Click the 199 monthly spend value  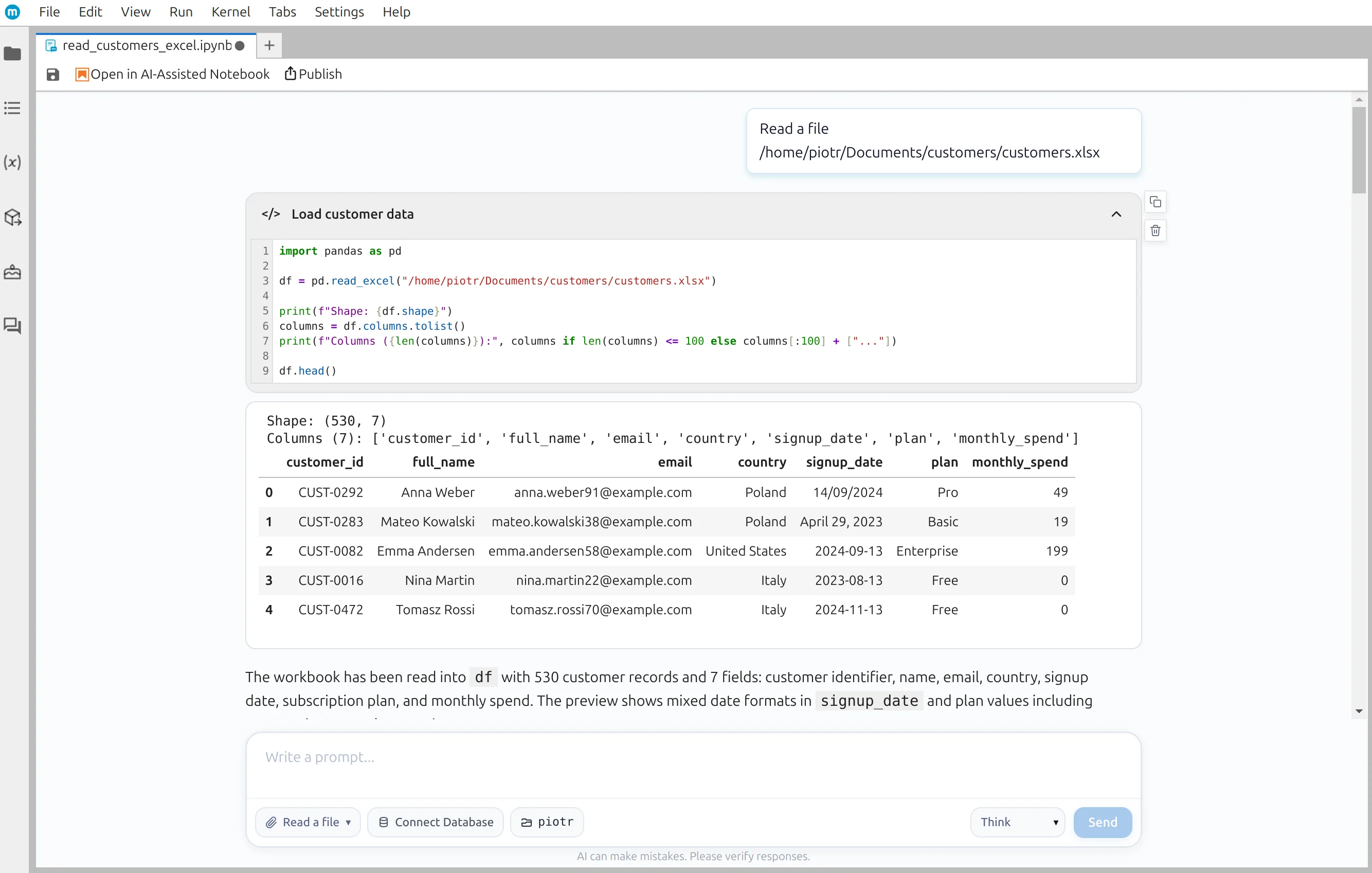point(1057,551)
